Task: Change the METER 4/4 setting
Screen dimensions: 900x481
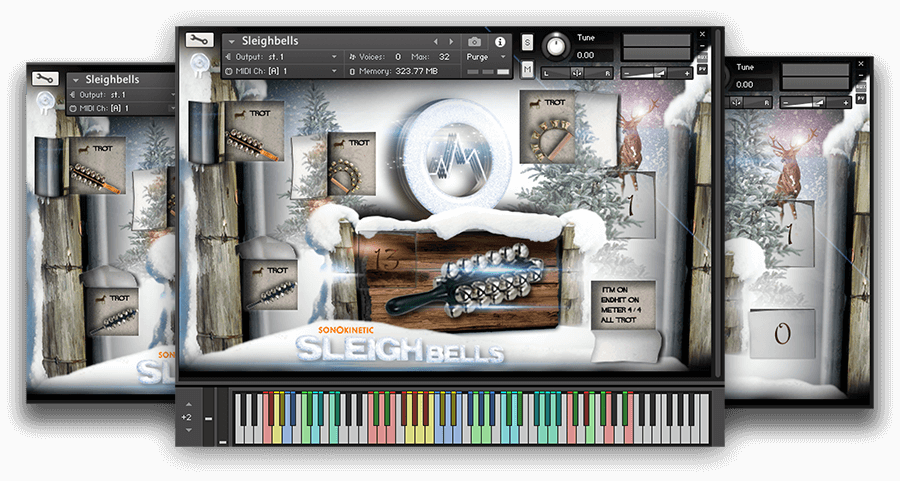Action: [x=622, y=310]
